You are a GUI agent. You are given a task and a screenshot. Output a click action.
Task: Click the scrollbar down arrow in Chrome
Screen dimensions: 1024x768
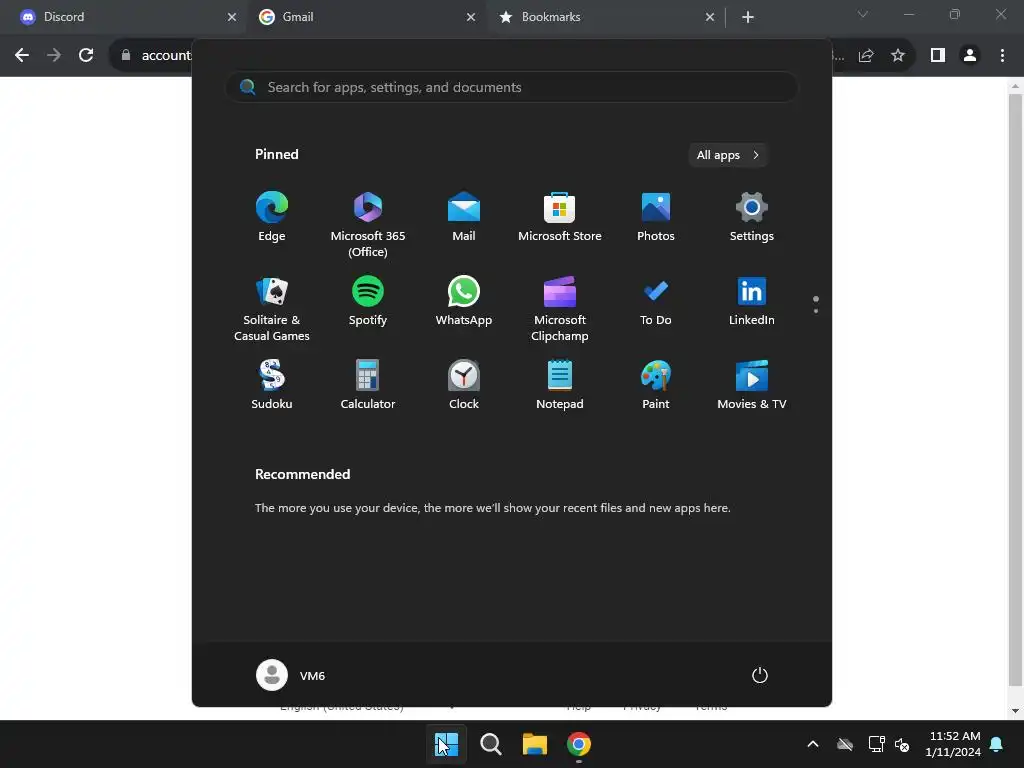point(1015,711)
